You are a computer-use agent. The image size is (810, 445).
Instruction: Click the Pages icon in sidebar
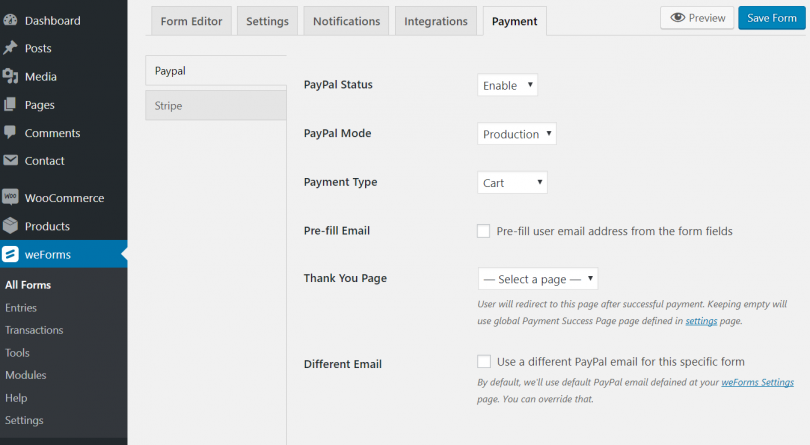click(x=11, y=104)
